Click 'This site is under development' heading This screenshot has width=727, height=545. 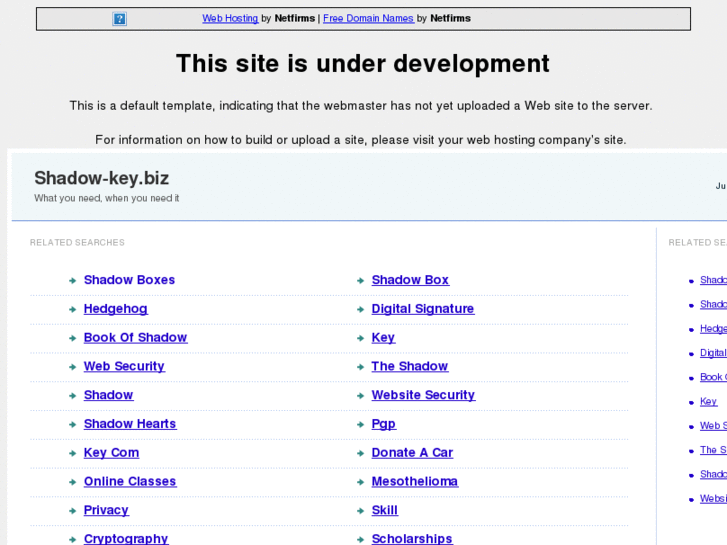coord(363,63)
